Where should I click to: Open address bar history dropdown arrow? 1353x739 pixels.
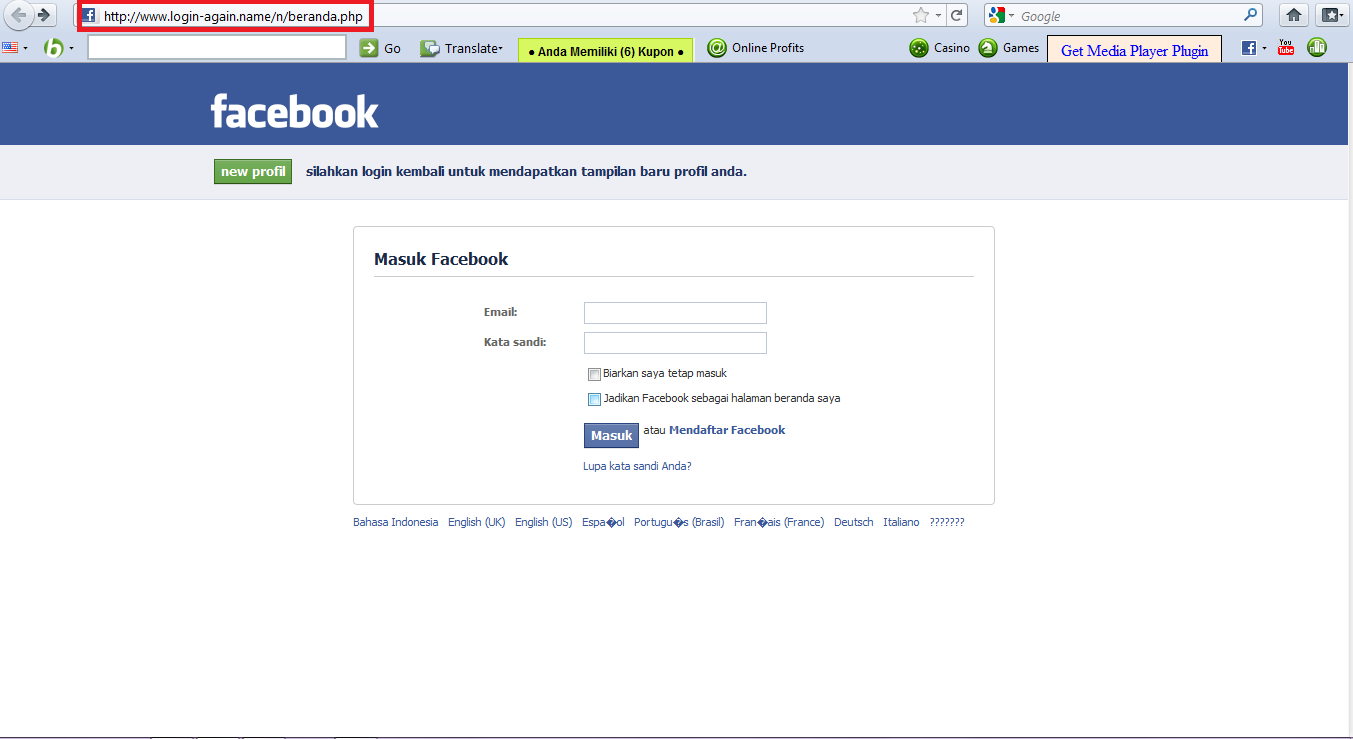(x=938, y=16)
